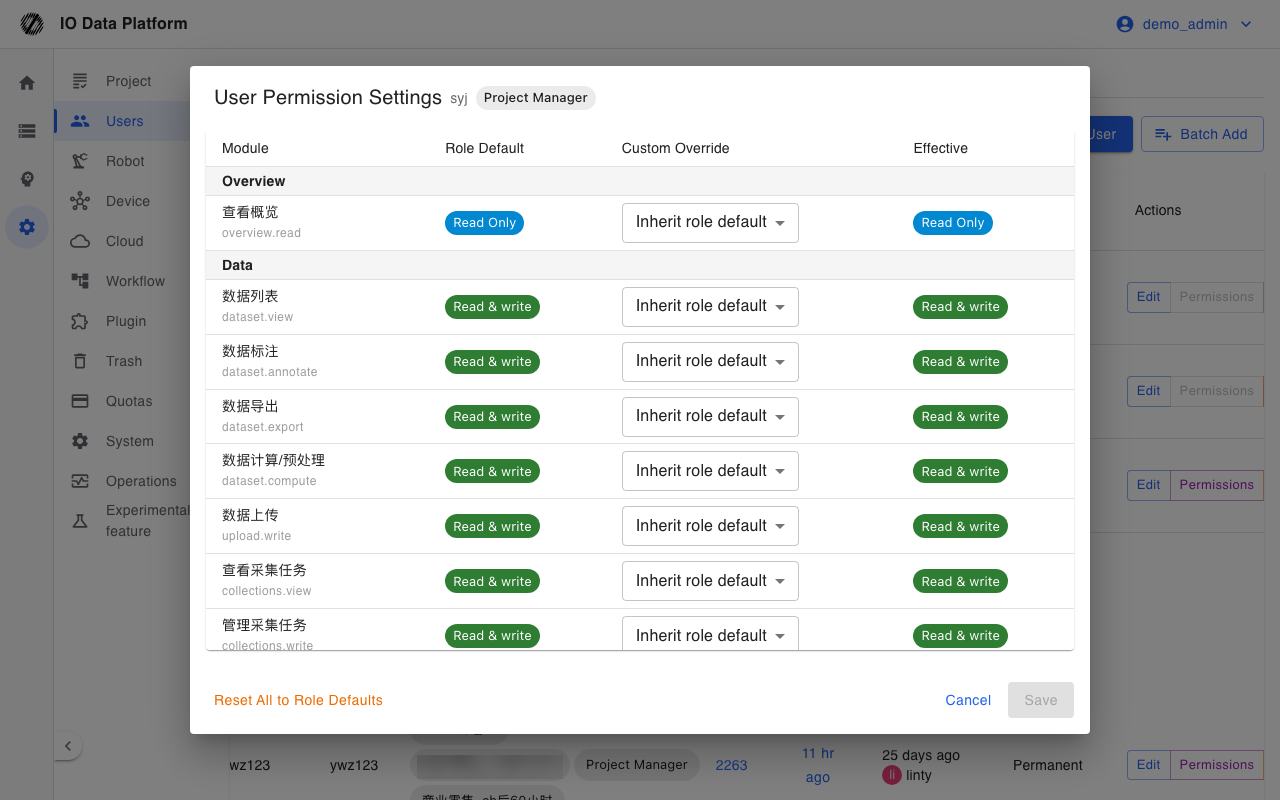Open Custom Override dropdown for overview.read
This screenshot has height=800, width=1280.
click(710, 222)
